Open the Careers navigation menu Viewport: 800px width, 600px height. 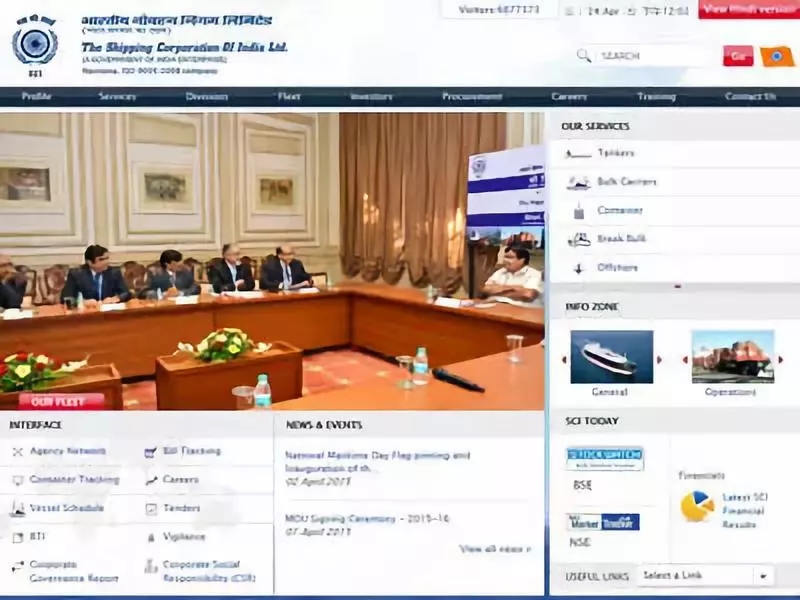coord(569,96)
